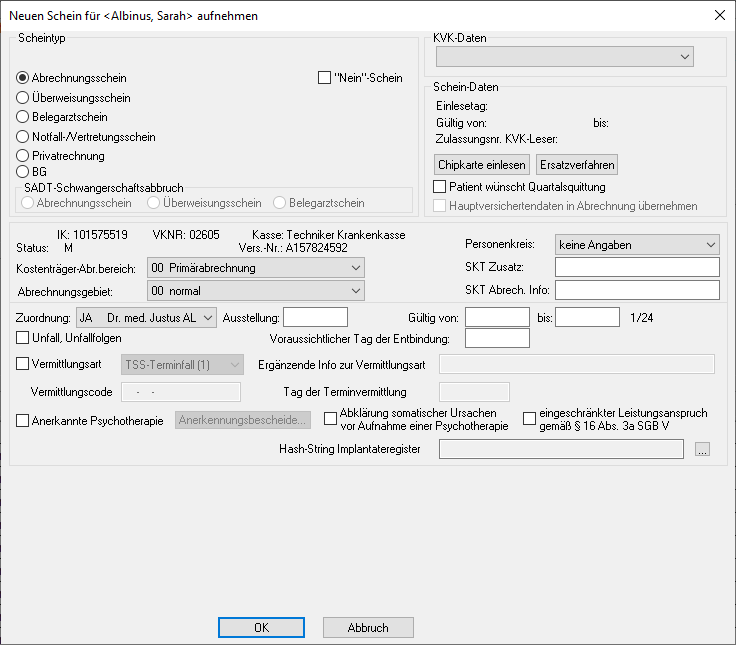This screenshot has width=736, height=645.
Task: Click the Ersatzverfahren button
Action: click(x=577, y=164)
